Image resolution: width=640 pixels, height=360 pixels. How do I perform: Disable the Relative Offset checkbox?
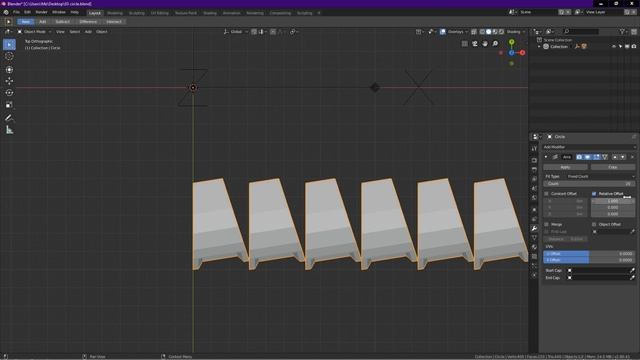[594, 193]
